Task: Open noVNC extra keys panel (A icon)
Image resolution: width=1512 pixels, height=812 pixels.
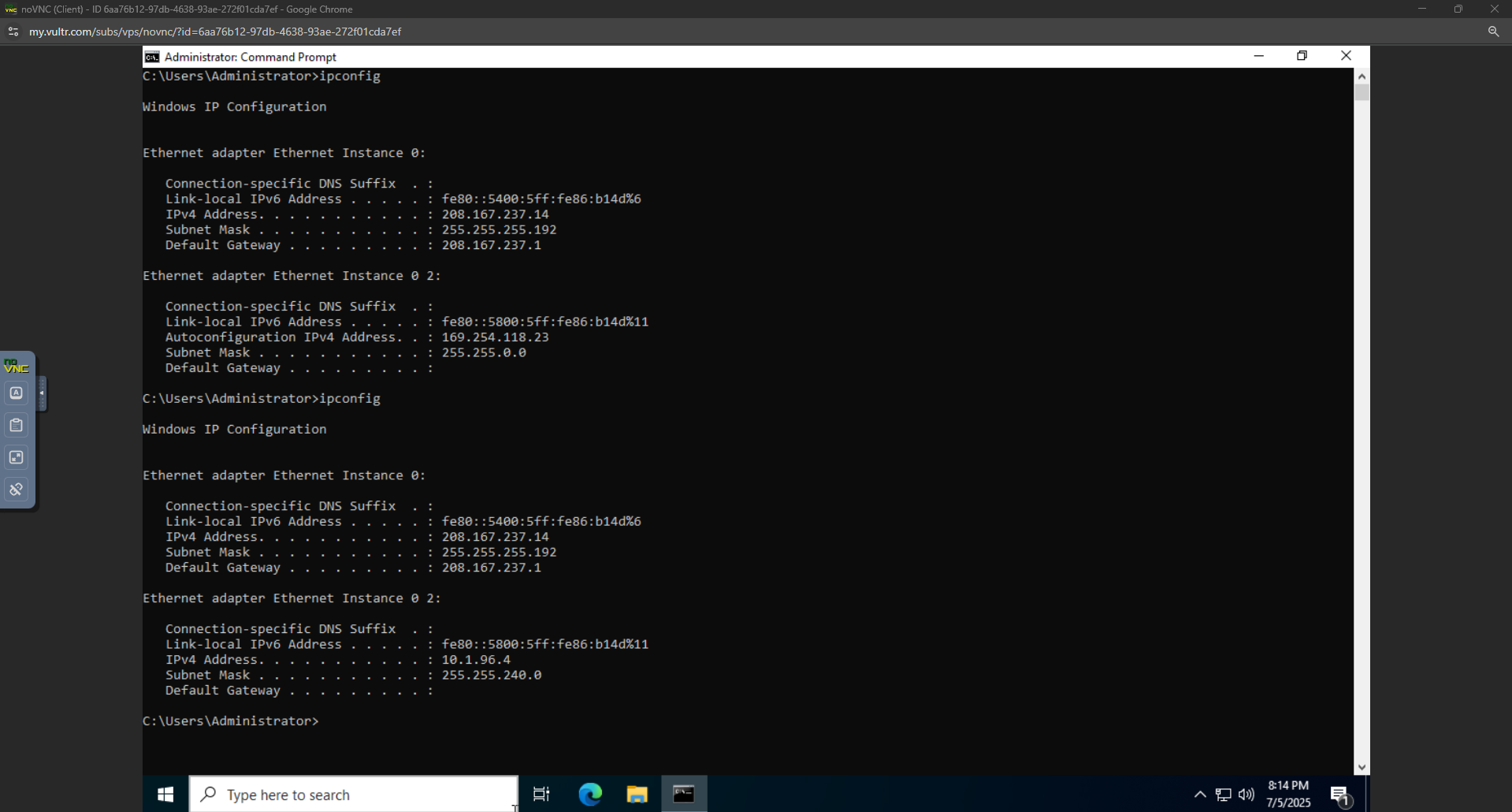Action: [x=16, y=393]
